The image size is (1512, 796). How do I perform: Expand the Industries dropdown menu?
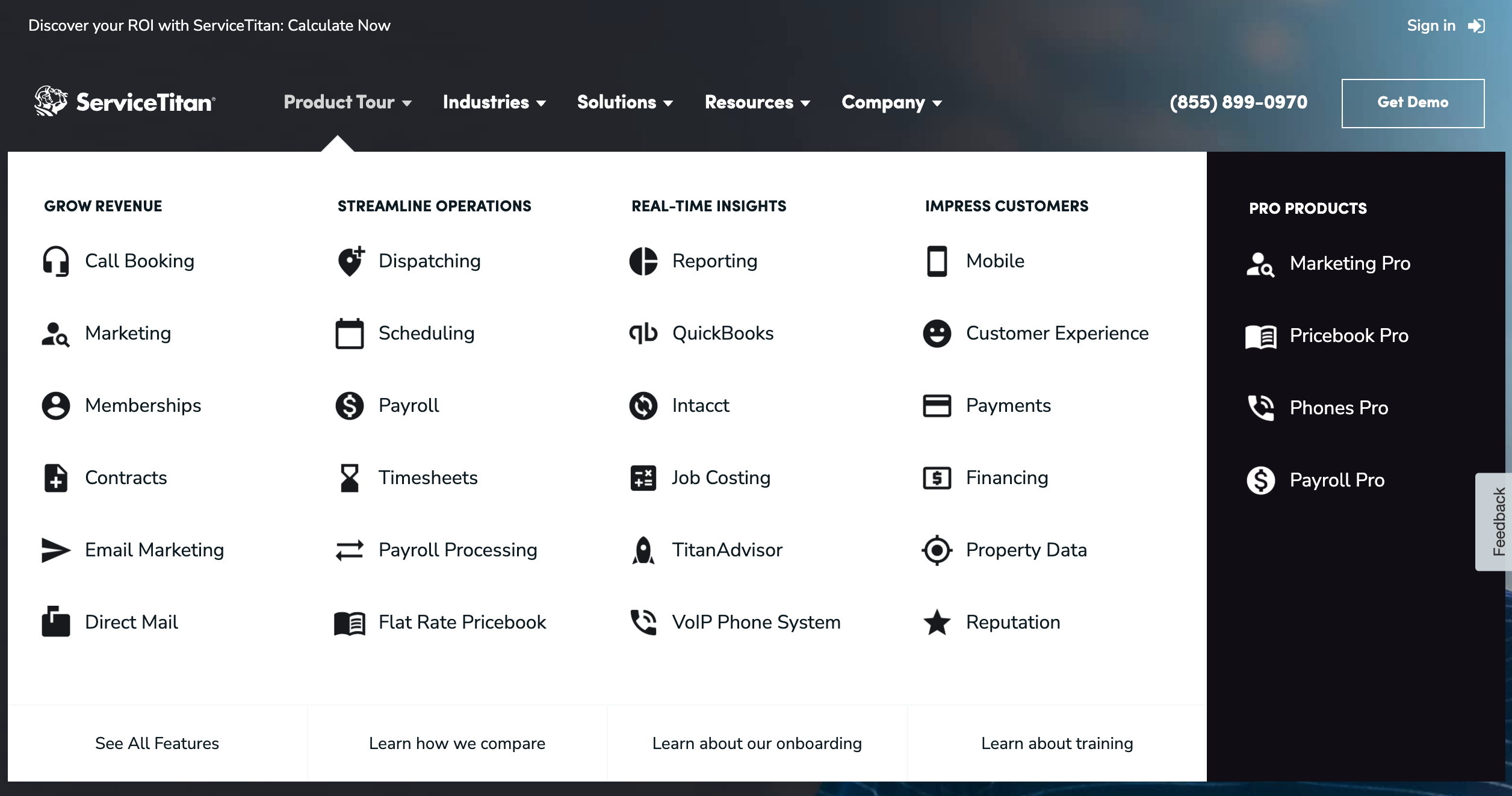click(494, 102)
